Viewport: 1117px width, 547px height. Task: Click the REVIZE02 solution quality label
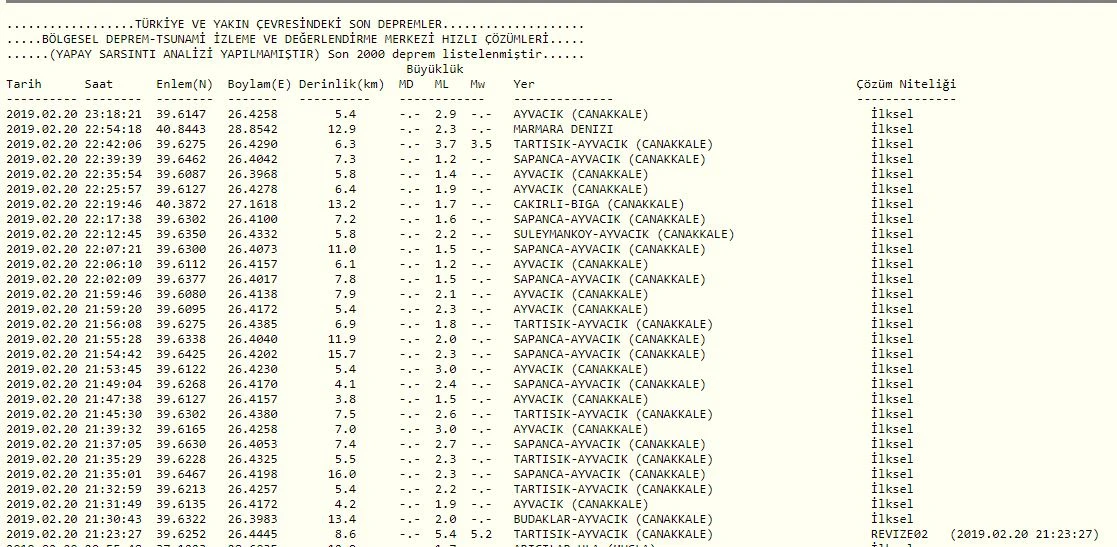tap(899, 534)
